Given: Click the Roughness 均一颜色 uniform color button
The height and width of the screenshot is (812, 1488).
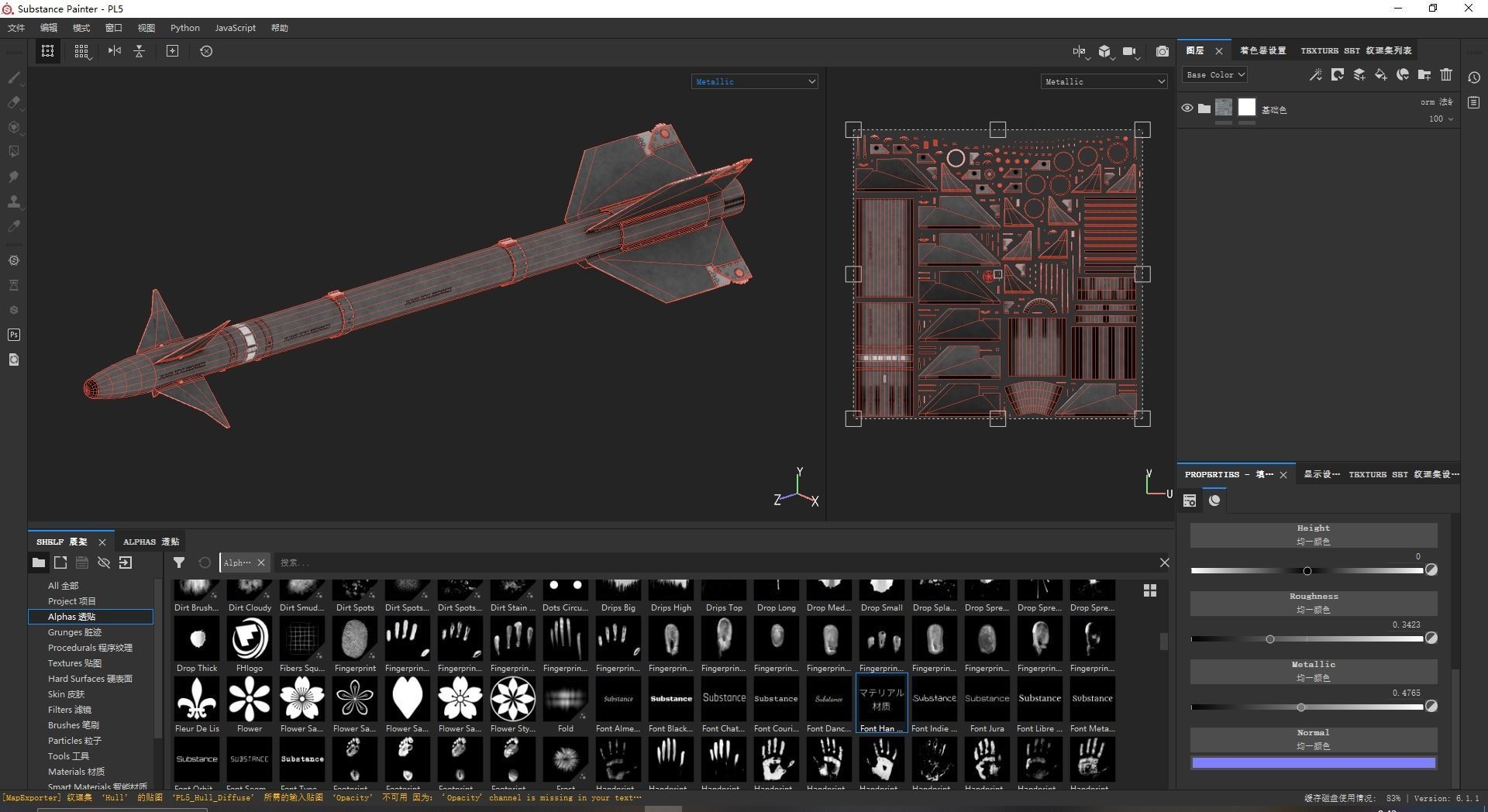Looking at the screenshot, I should click(x=1314, y=603).
